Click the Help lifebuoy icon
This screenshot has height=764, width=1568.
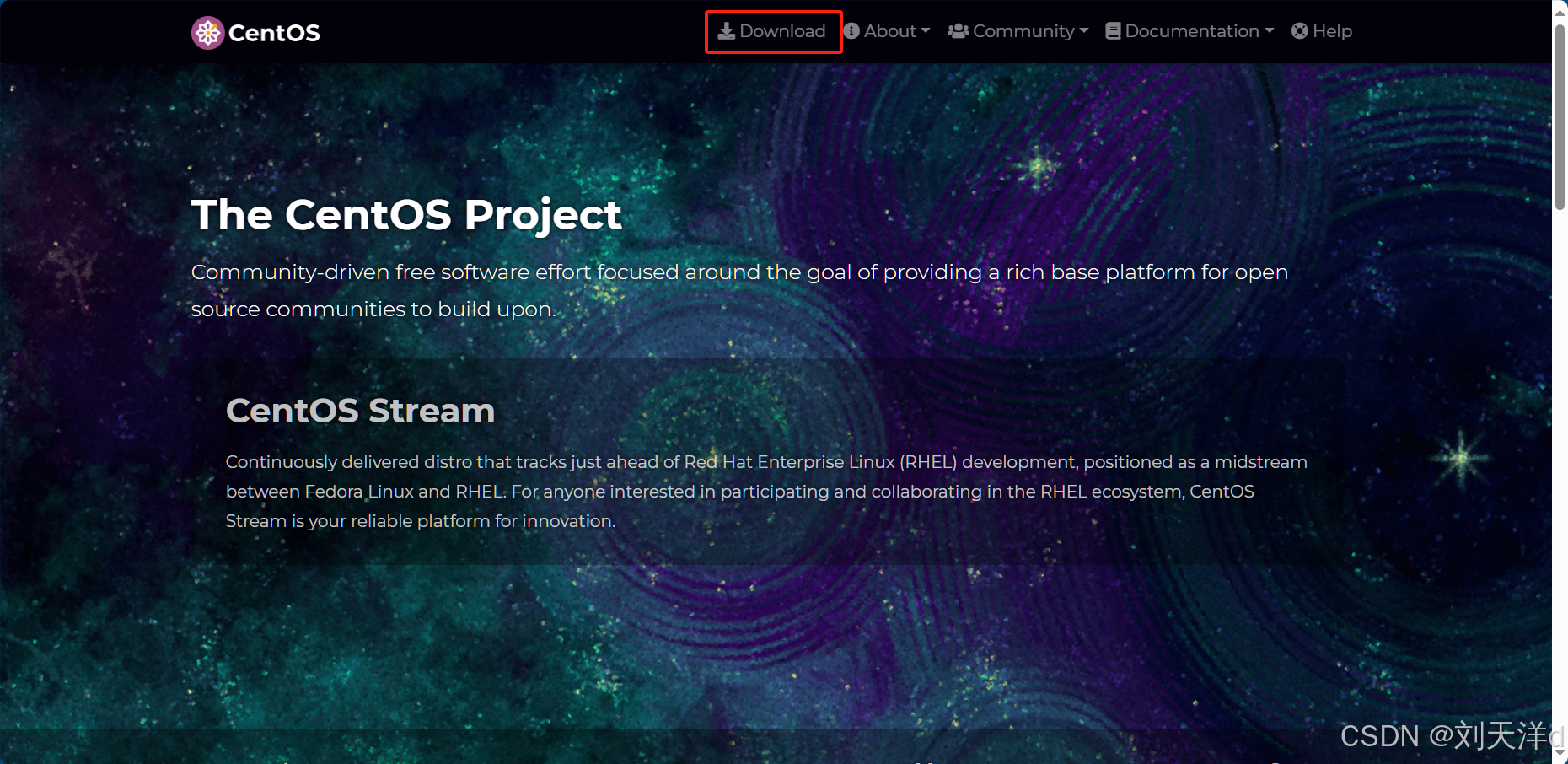(x=1300, y=31)
